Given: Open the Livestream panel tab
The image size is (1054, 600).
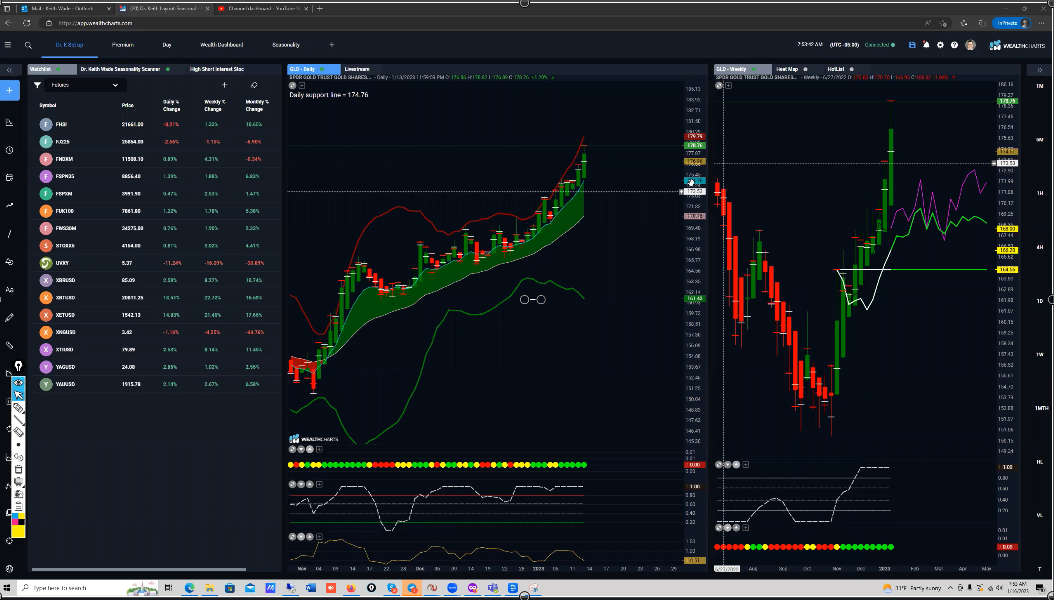Looking at the screenshot, I should [x=357, y=69].
